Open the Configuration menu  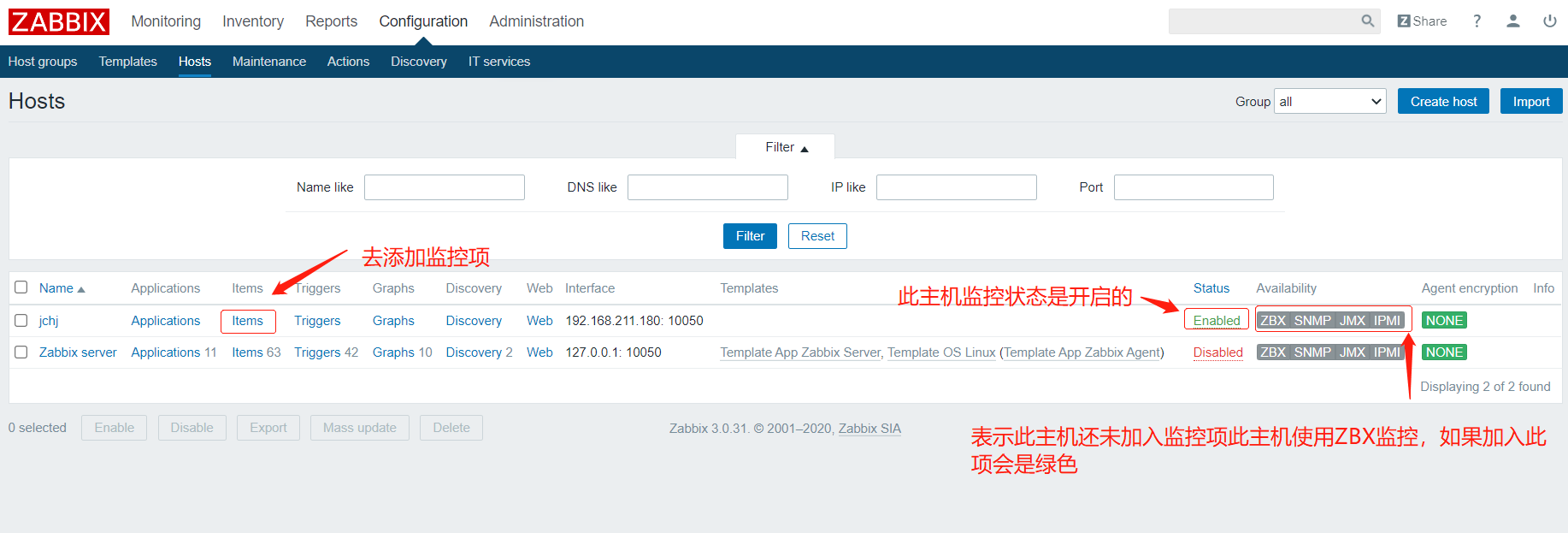423,21
